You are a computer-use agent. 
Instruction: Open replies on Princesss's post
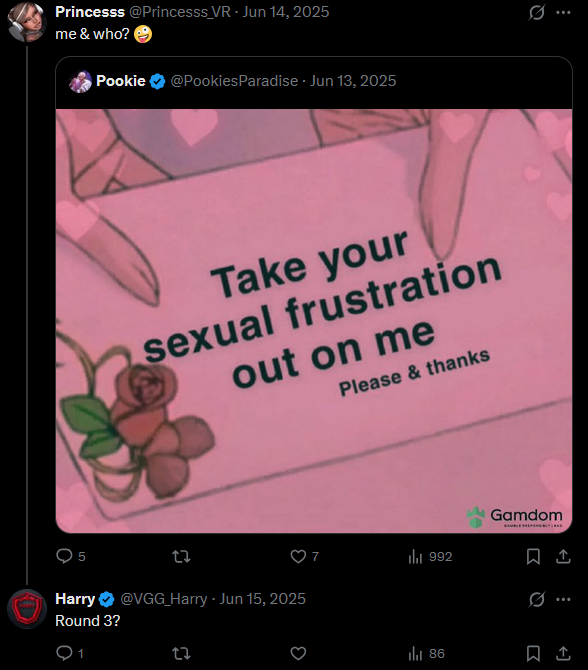pos(71,556)
